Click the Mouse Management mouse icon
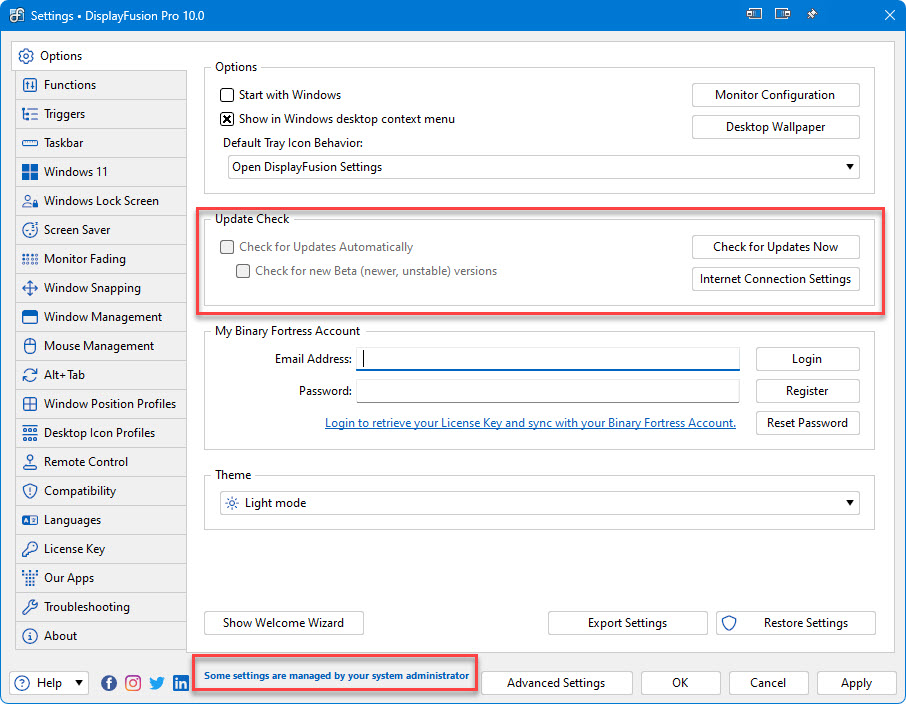Image resolution: width=906 pixels, height=704 pixels. (29, 346)
